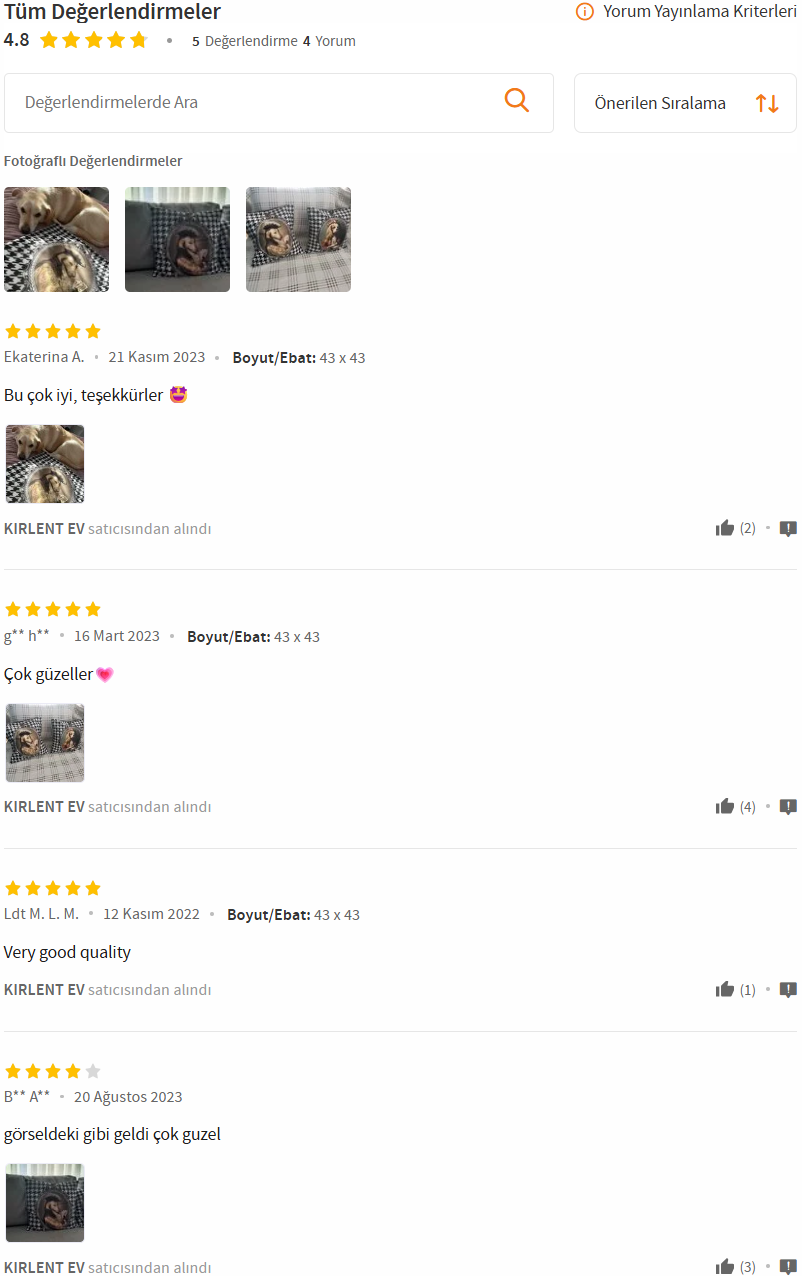Open first gallery photo with dog on pillow
Screen dimensions: 802x1276
(x=56, y=239)
